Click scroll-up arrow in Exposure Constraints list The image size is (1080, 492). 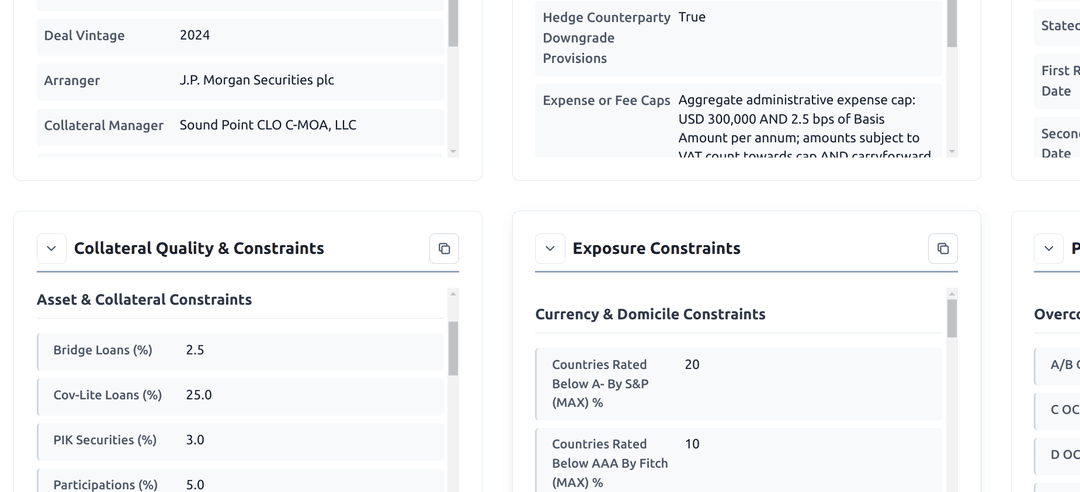952,294
